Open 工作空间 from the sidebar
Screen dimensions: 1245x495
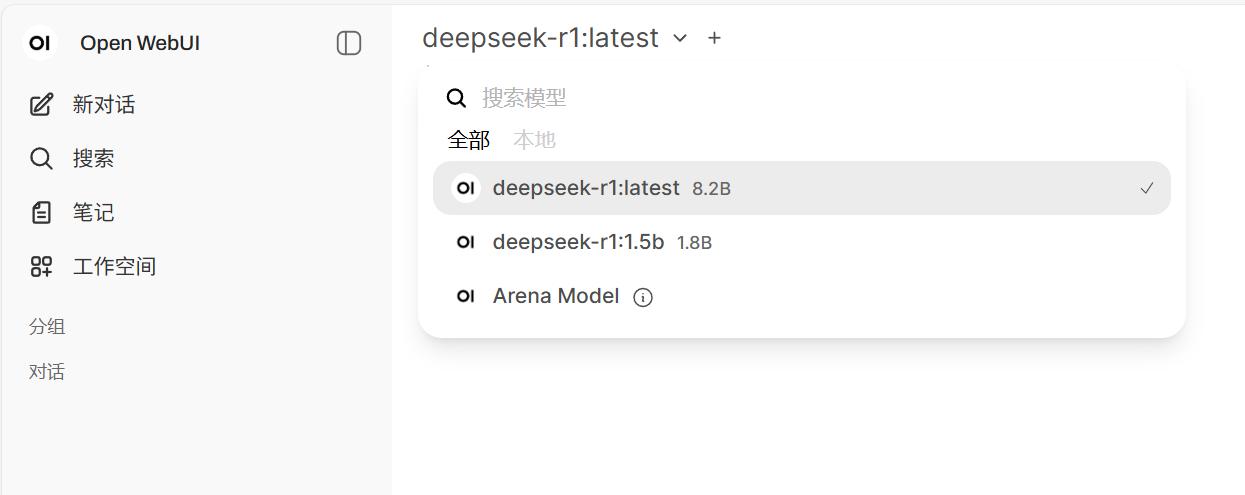(114, 267)
